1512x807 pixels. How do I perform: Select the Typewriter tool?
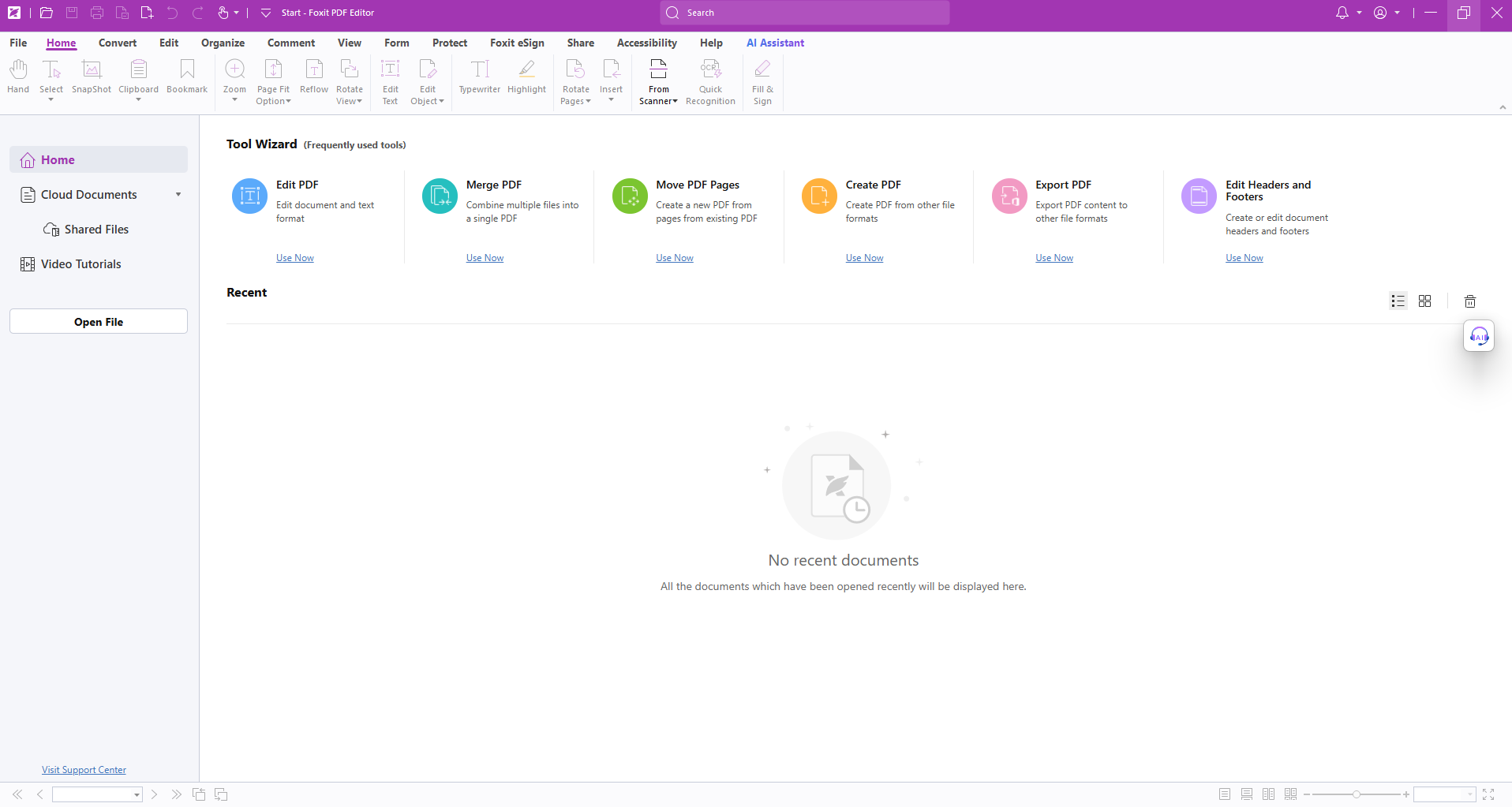(x=480, y=77)
